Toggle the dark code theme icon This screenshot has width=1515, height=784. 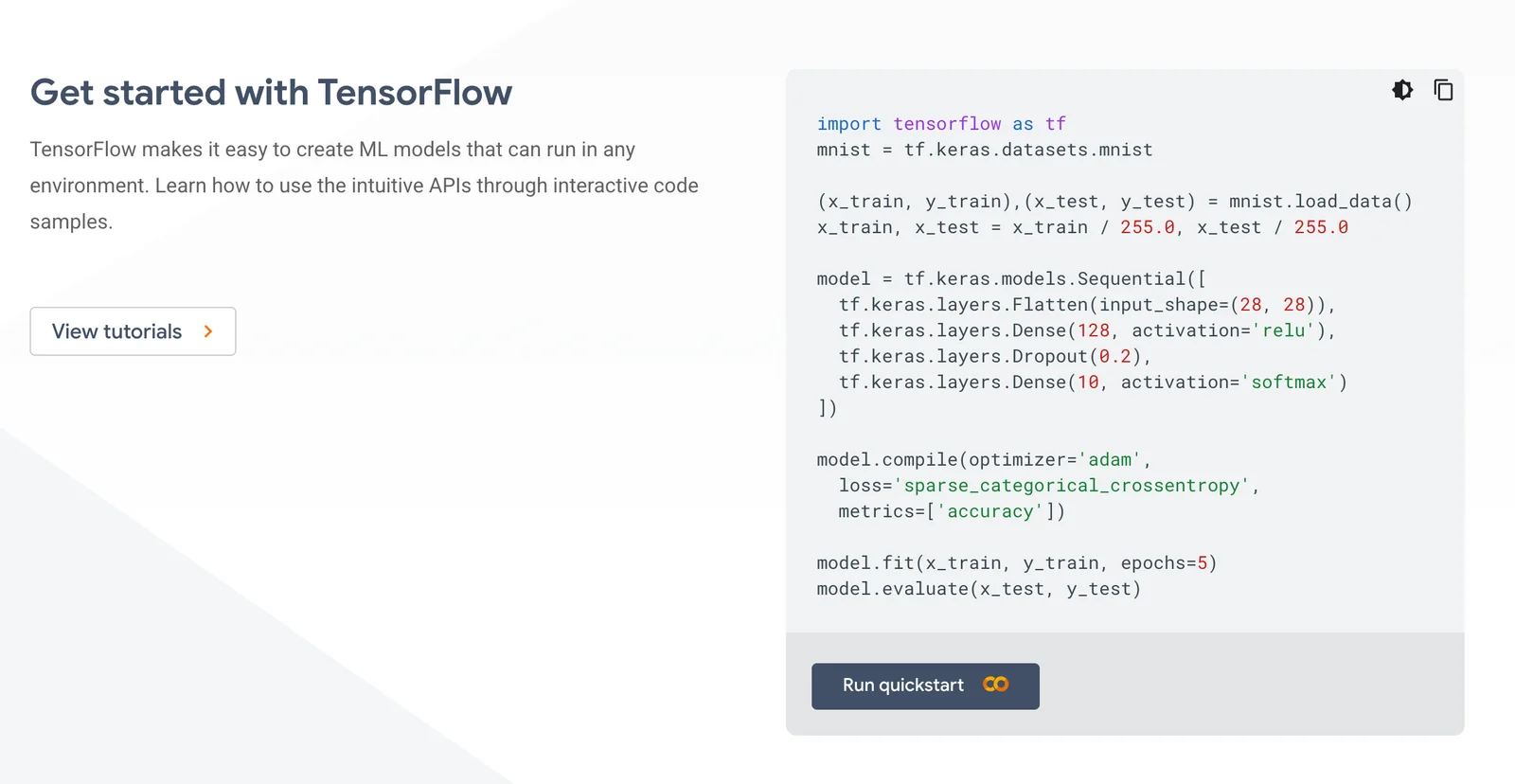point(1402,90)
